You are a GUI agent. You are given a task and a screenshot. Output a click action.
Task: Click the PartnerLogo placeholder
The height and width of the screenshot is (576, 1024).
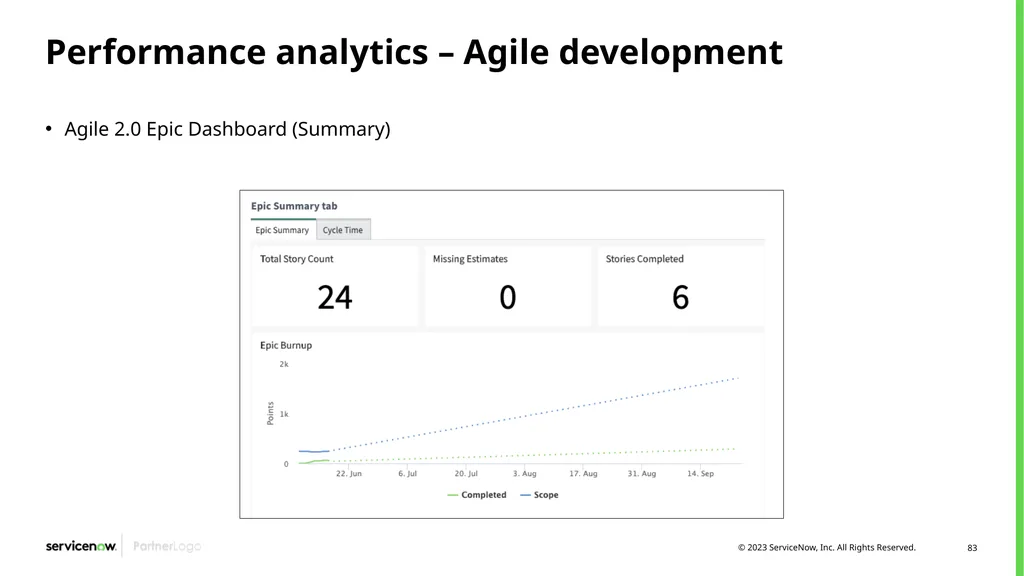pyautogui.click(x=167, y=546)
